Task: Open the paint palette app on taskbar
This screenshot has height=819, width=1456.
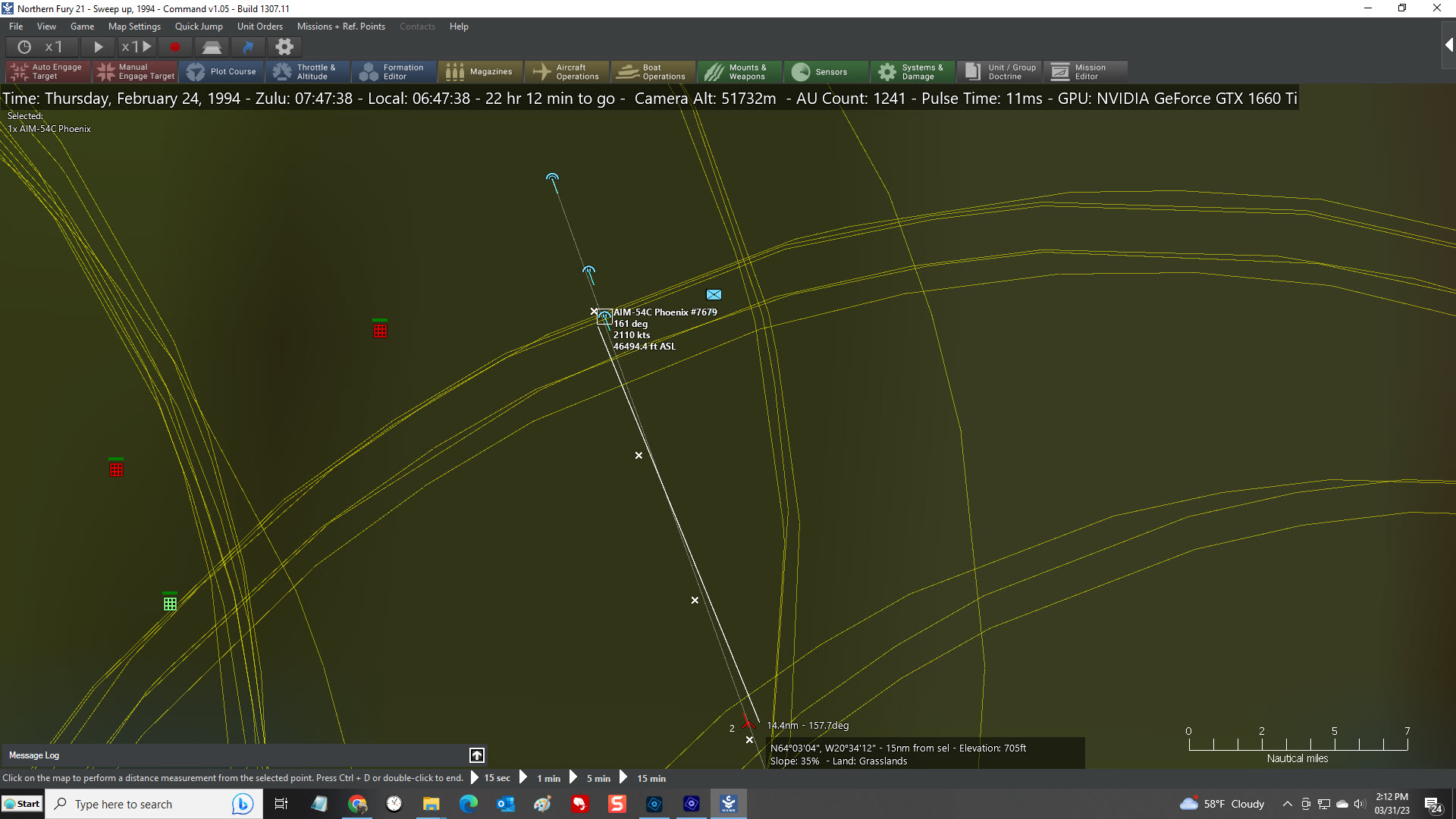Action: click(543, 804)
